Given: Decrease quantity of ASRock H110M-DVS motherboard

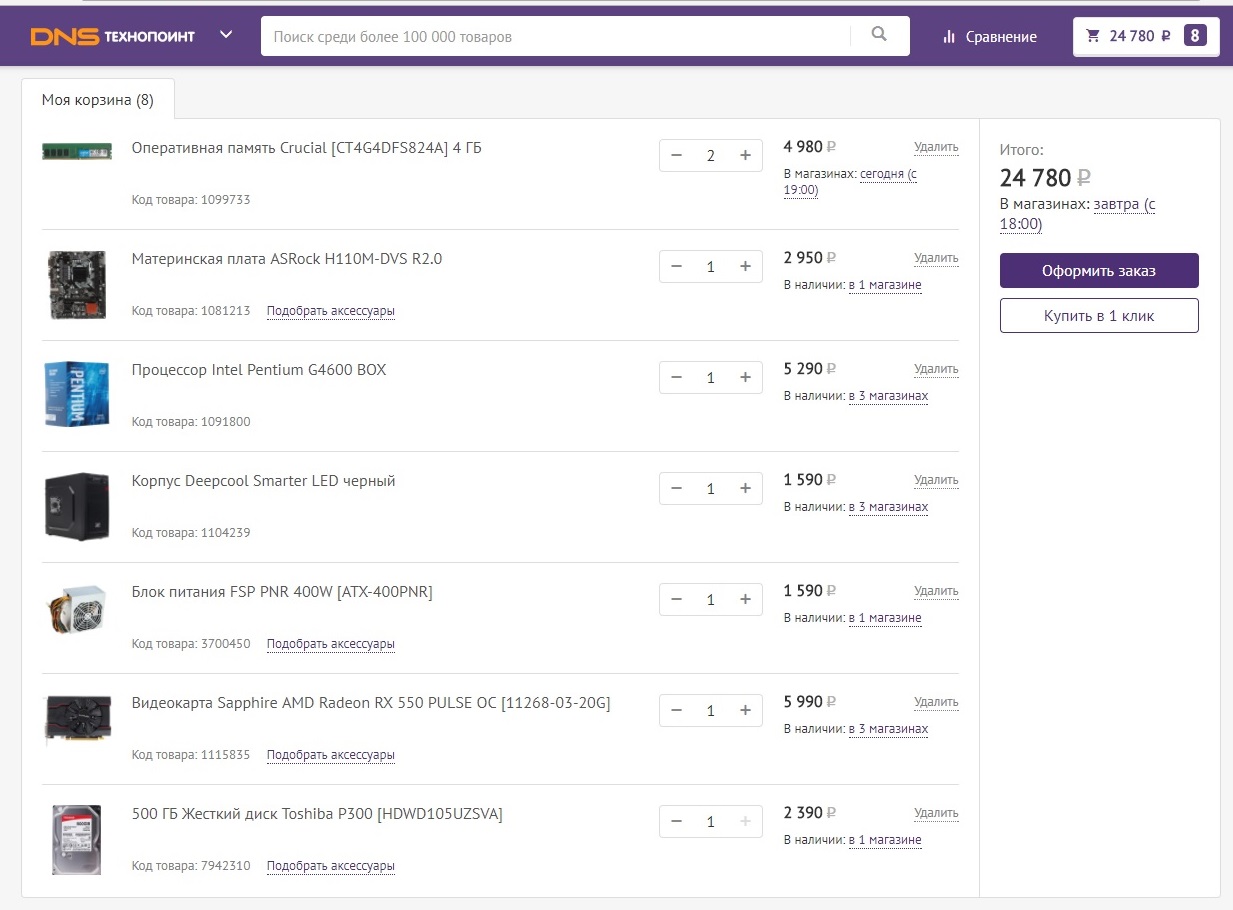Looking at the screenshot, I should [677, 266].
